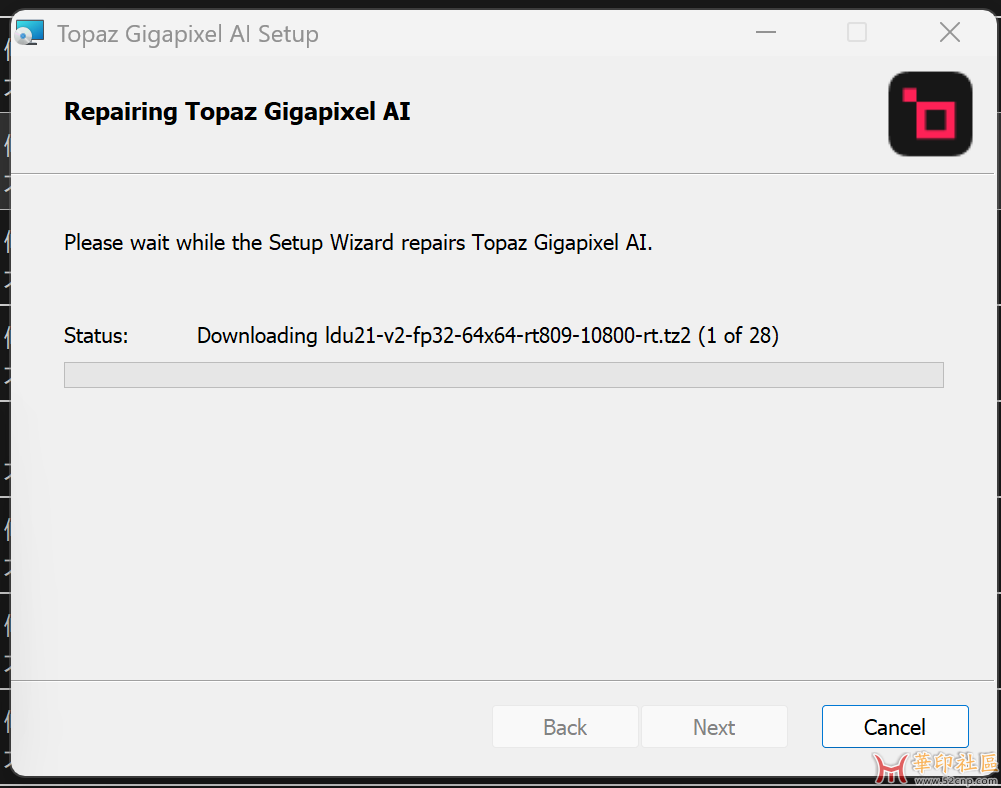The height and width of the screenshot is (788, 1001).
Task: Click the "Repairing Topaz Gigapixel AI" heading
Action: (x=237, y=111)
